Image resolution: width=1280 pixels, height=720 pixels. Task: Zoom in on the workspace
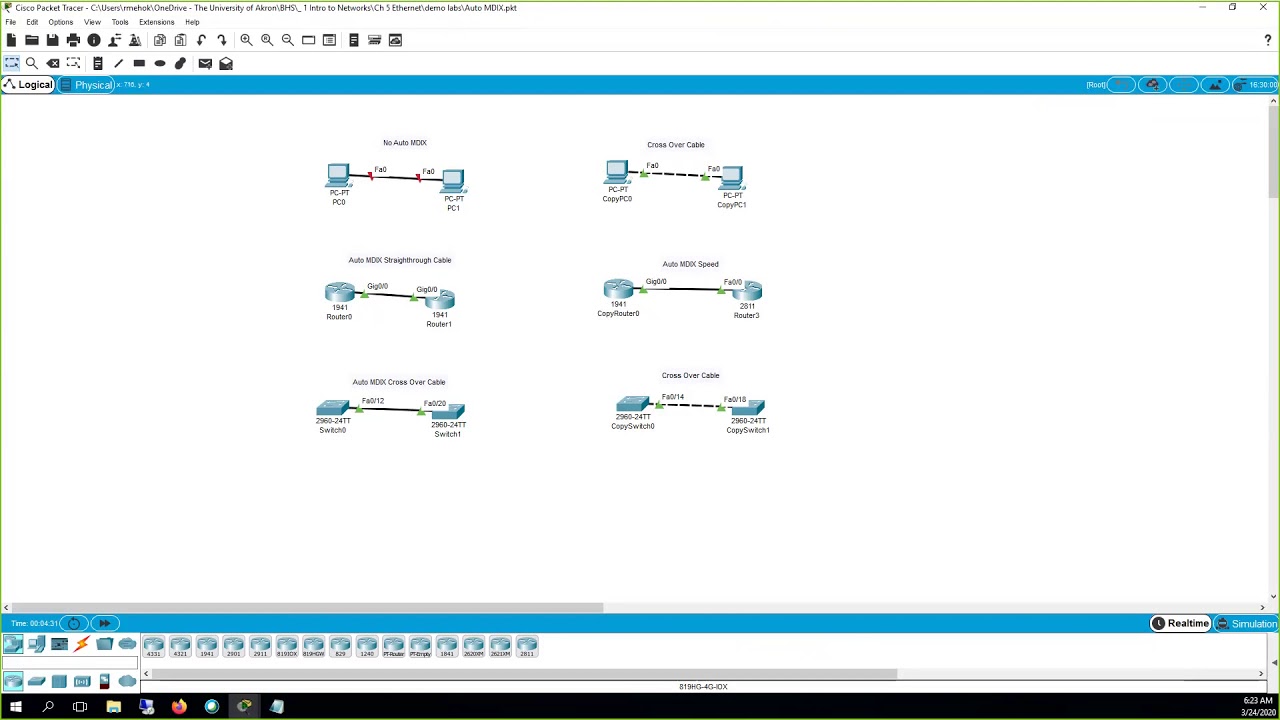pos(246,40)
